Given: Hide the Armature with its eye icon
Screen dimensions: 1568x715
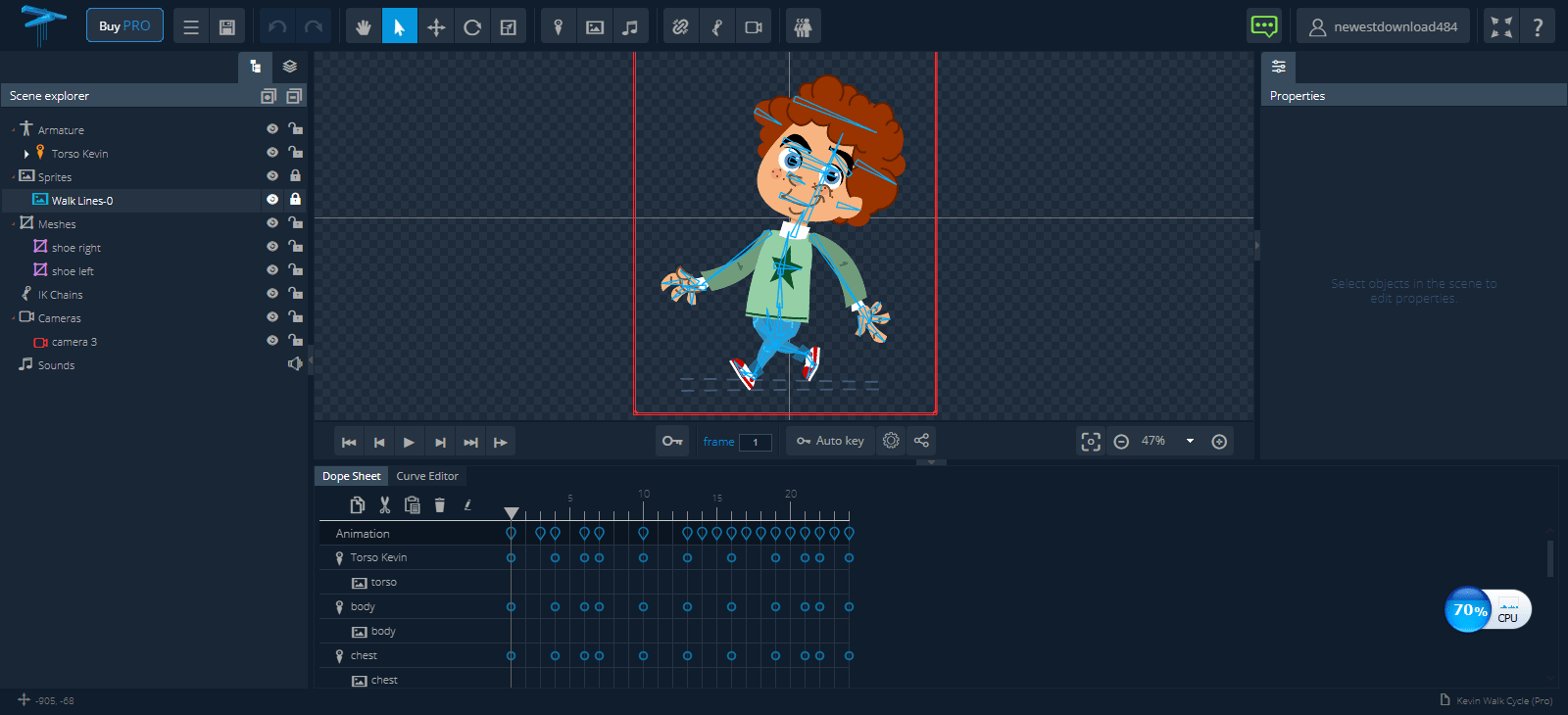Looking at the screenshot, I should 272,128.
